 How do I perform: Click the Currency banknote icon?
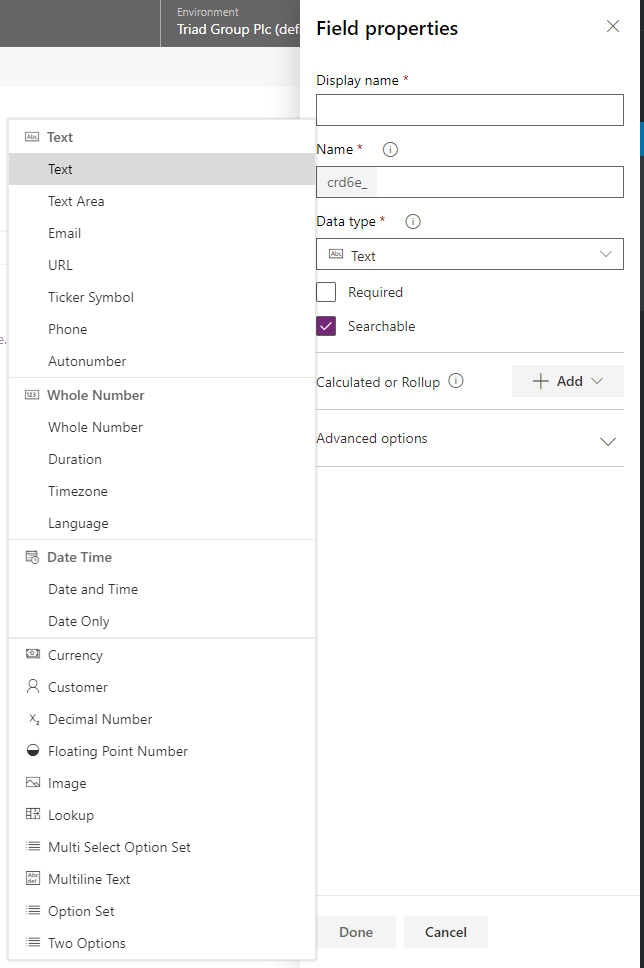pos(33,654)
